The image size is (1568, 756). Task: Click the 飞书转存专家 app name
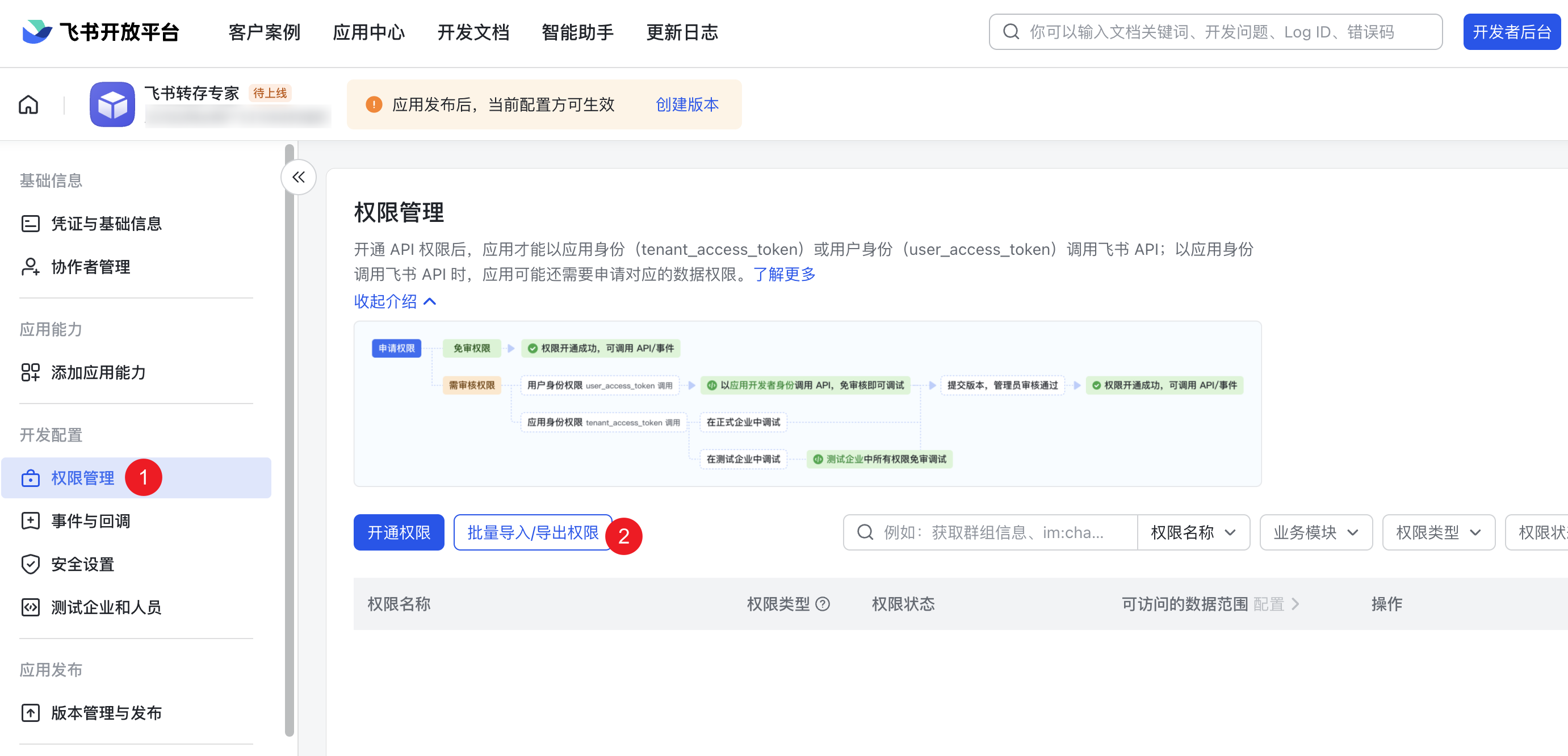click(192, 93)
